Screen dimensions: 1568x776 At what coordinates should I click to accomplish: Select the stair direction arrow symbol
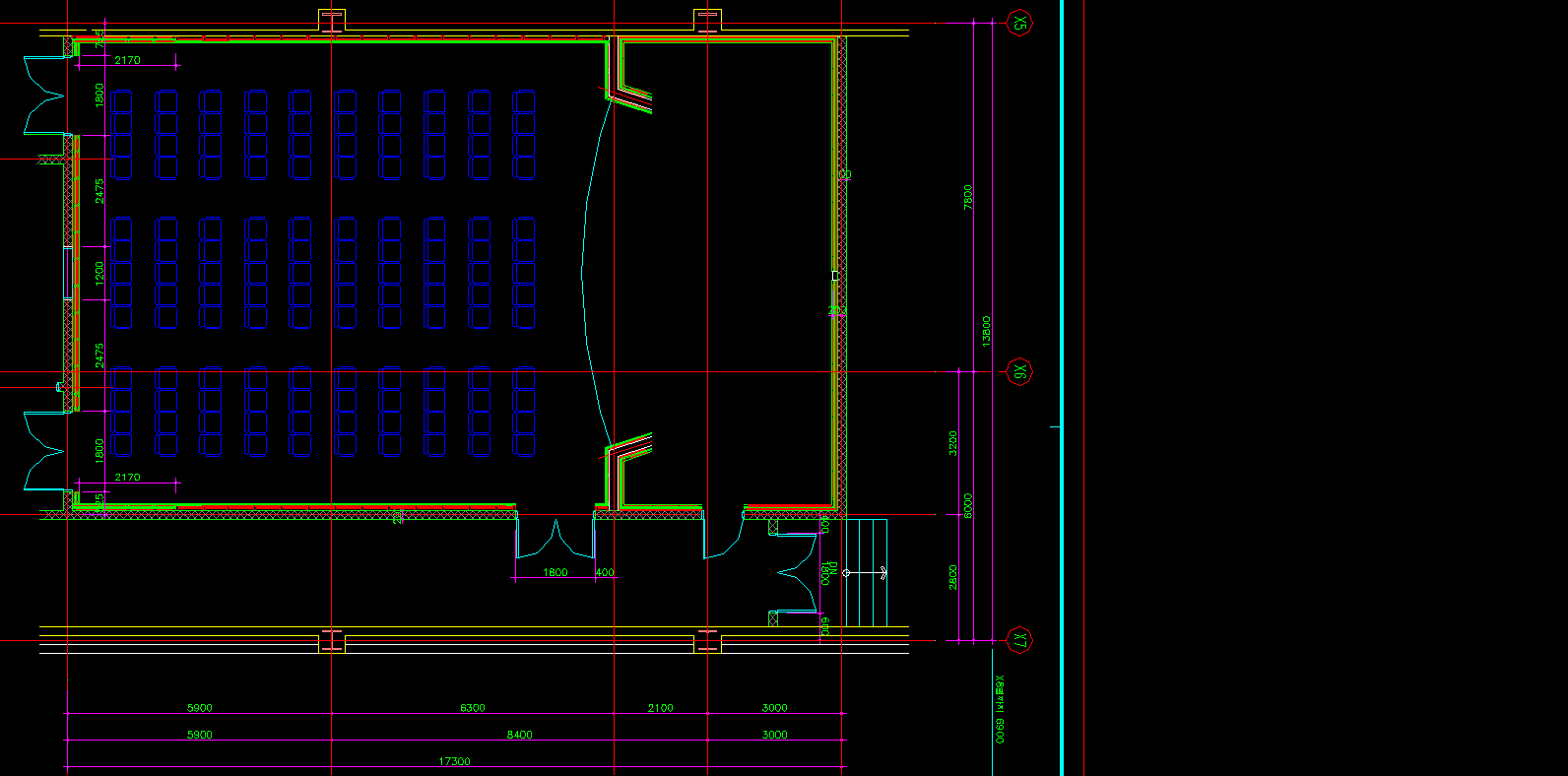tap(866, 572)
